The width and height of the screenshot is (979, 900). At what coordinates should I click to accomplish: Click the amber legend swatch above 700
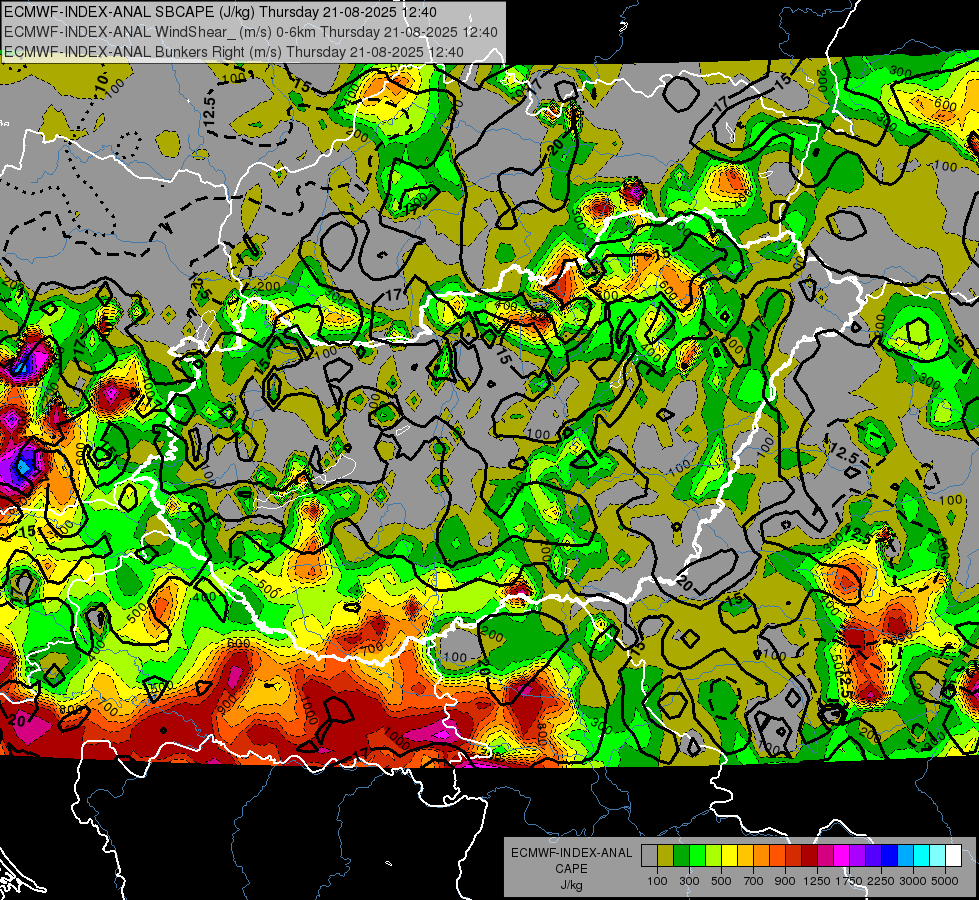[x=745, y=856]
